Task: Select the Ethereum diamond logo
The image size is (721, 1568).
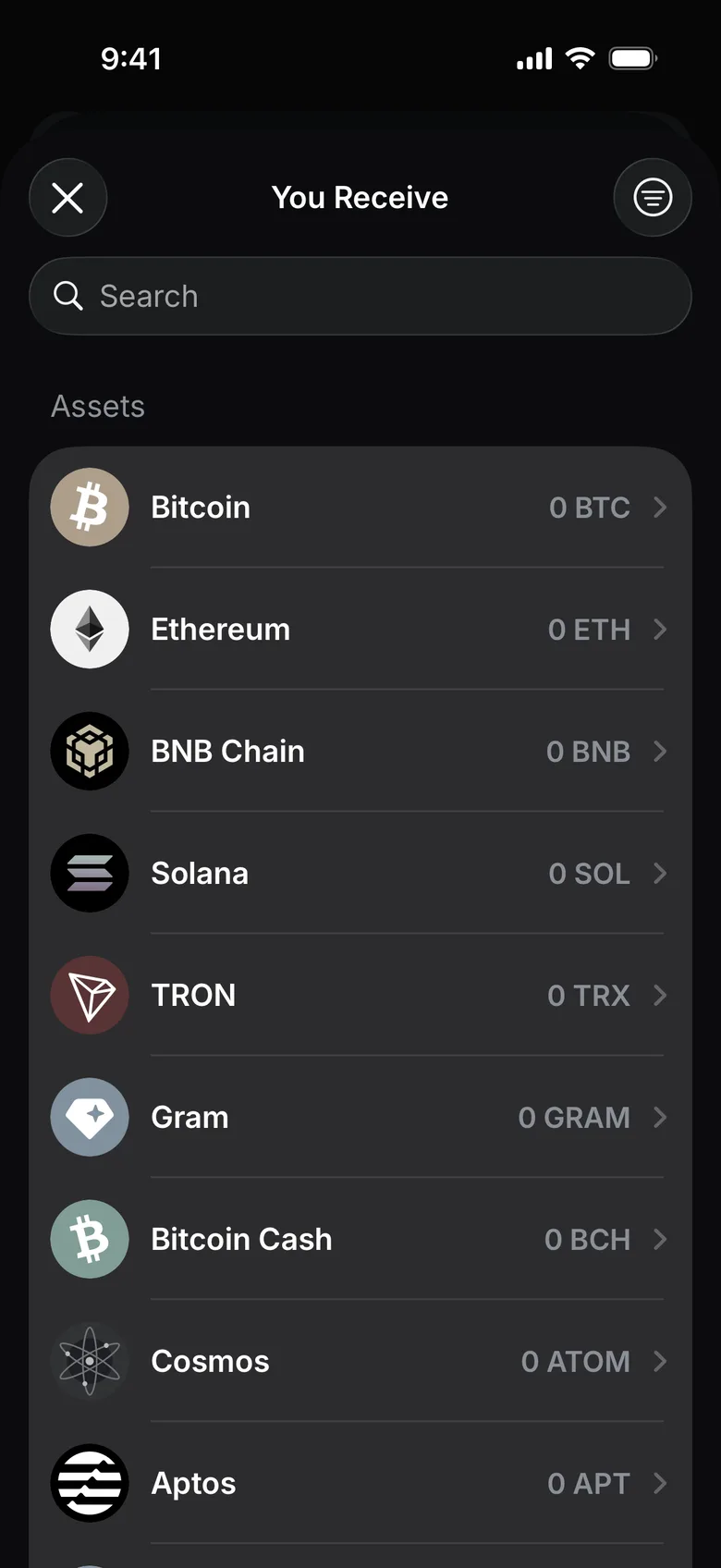Action: point(90,630)
